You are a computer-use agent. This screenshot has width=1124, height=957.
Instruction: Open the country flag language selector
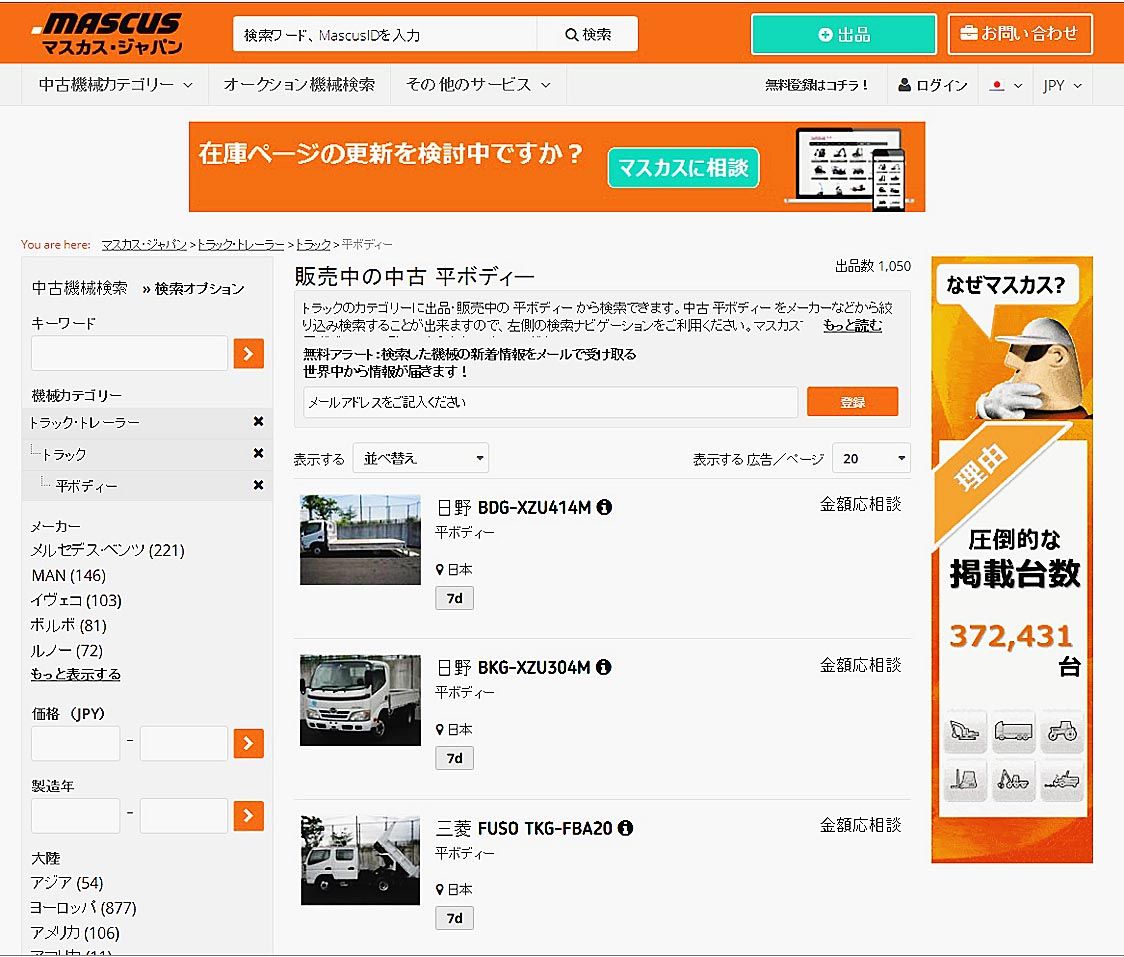pos(1005,86)
